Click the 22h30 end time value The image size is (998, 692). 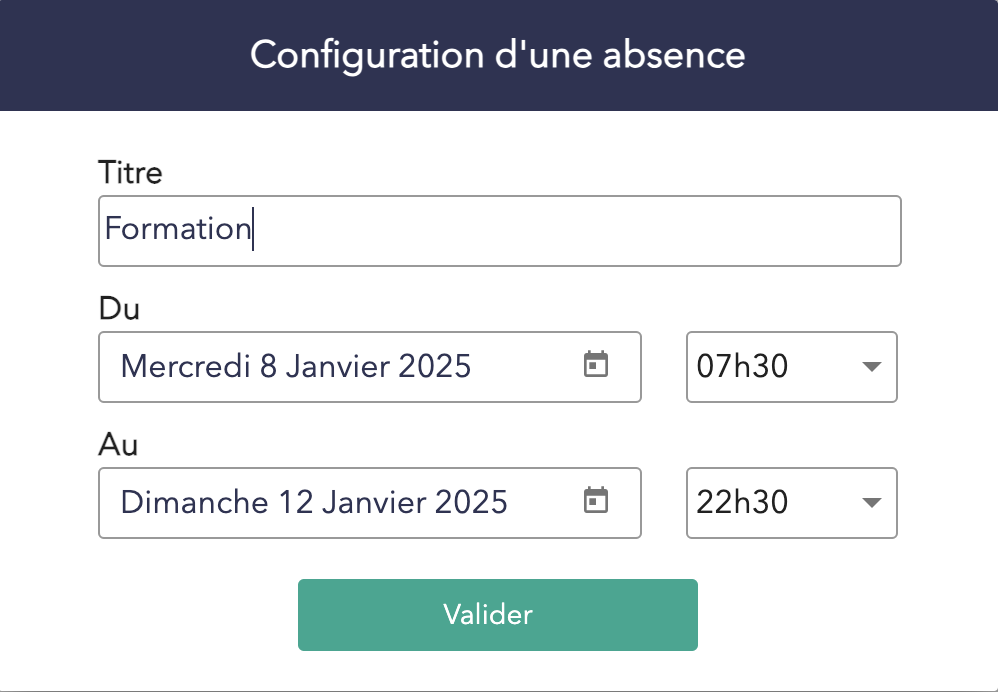pos(742,502)
